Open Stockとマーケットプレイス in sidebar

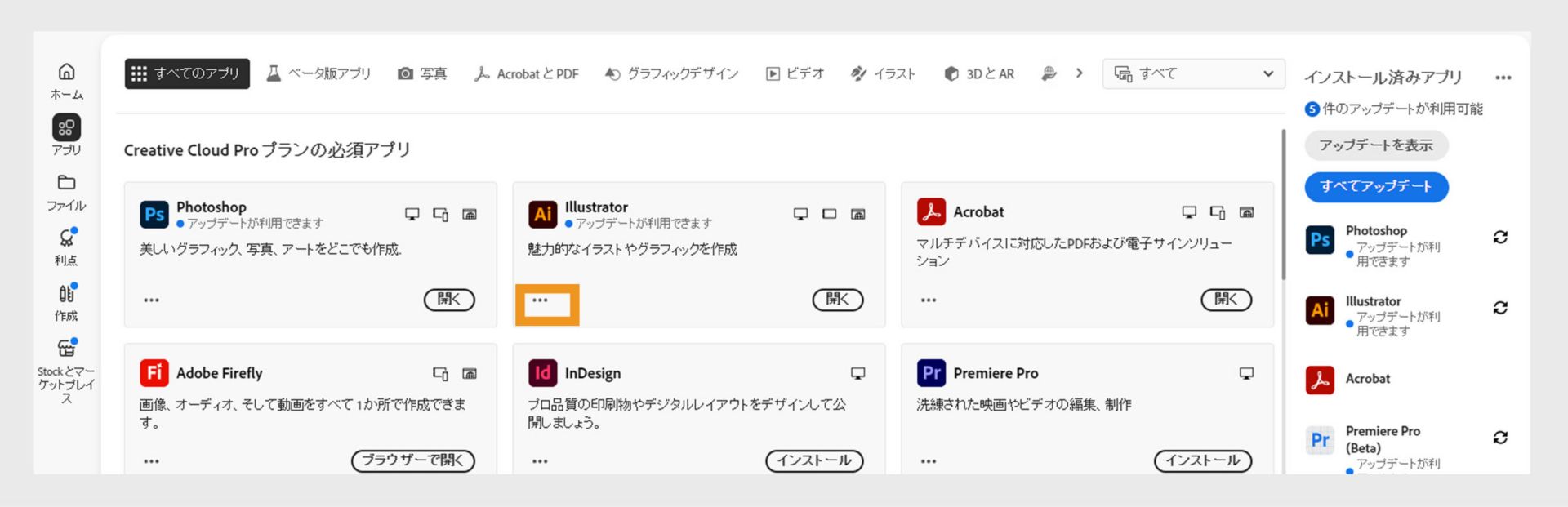coord(66,371)
